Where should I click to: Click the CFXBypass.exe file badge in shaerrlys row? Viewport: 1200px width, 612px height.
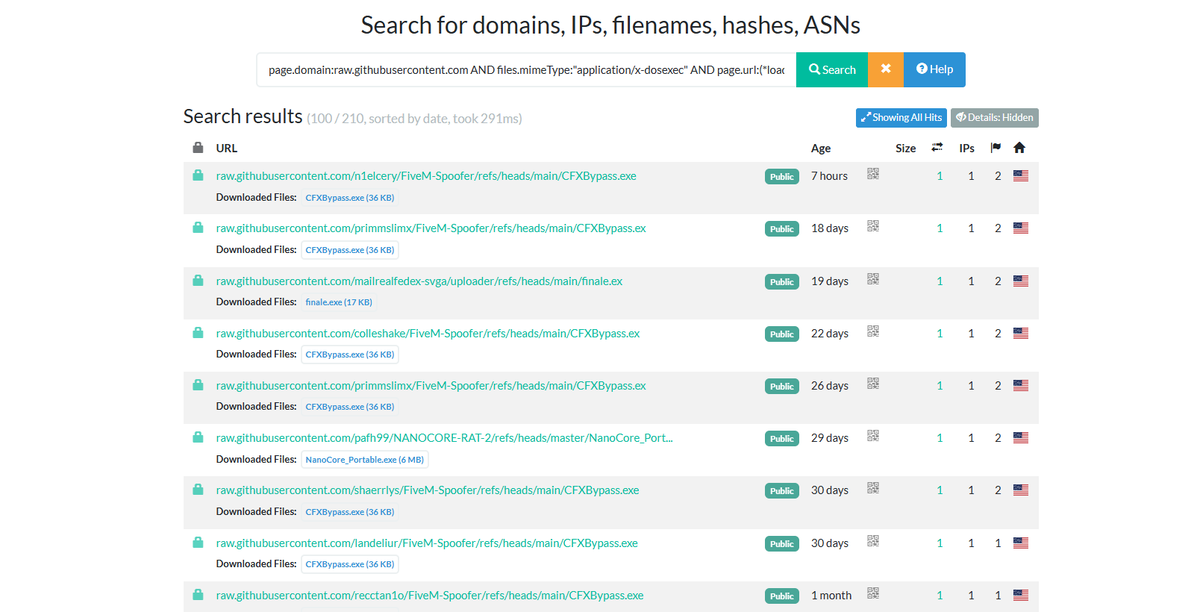coord(349,512)
